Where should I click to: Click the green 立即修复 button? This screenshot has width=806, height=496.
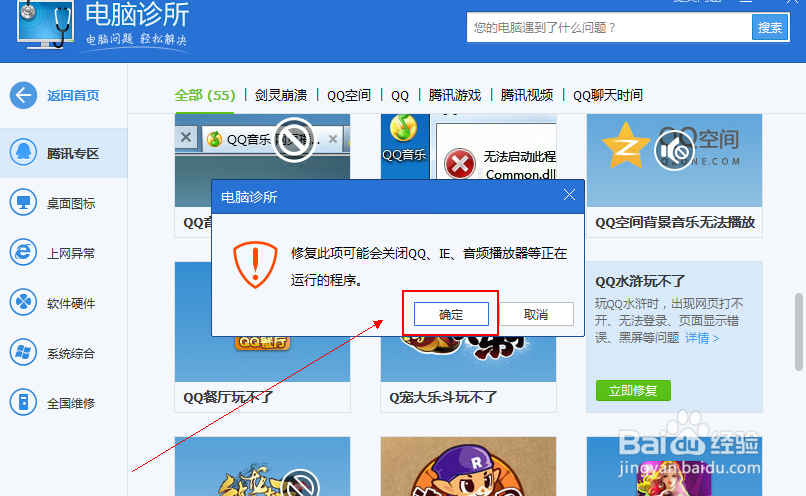point(633,391)
